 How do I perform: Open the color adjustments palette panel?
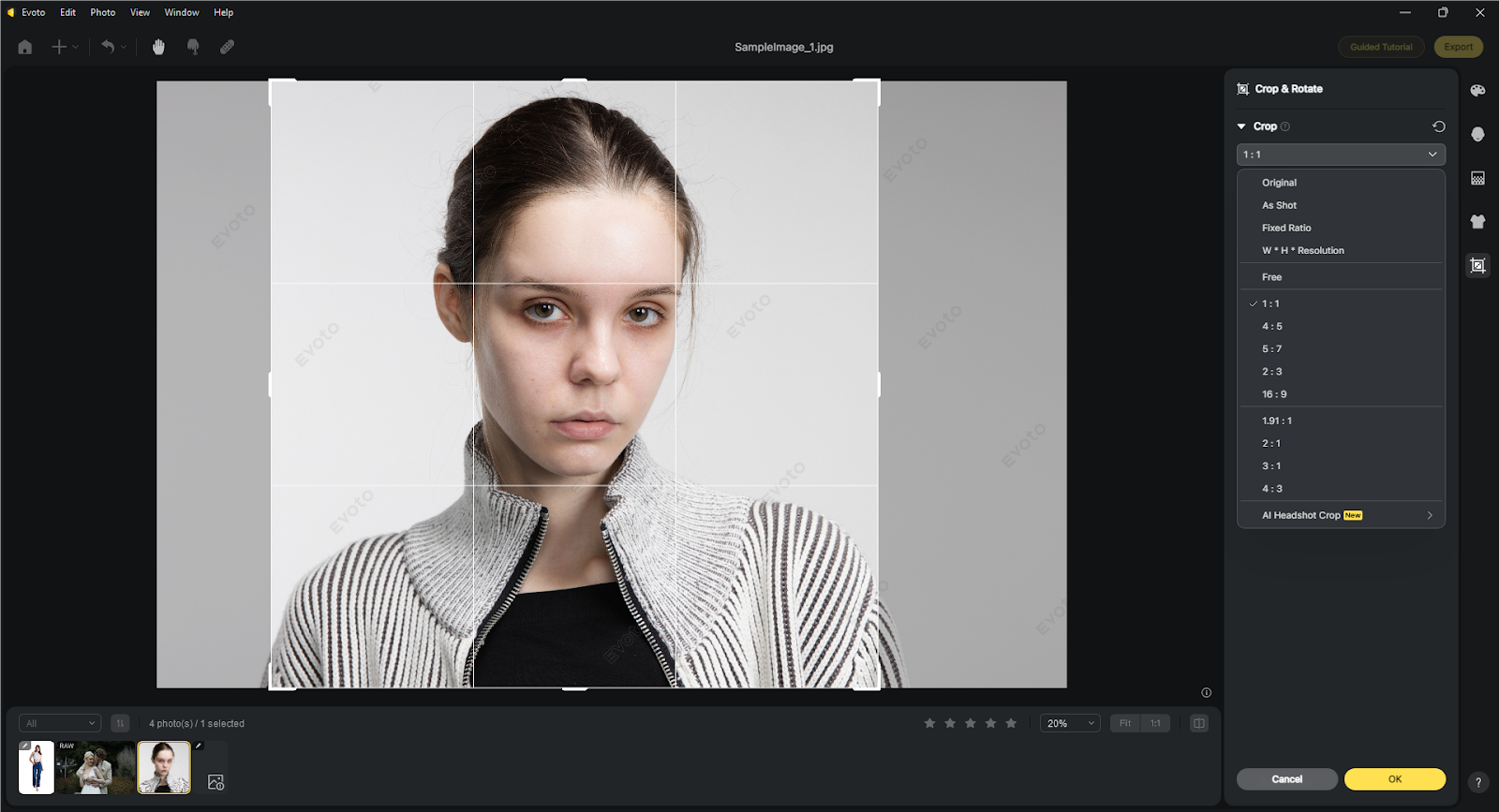point(1477,90)
